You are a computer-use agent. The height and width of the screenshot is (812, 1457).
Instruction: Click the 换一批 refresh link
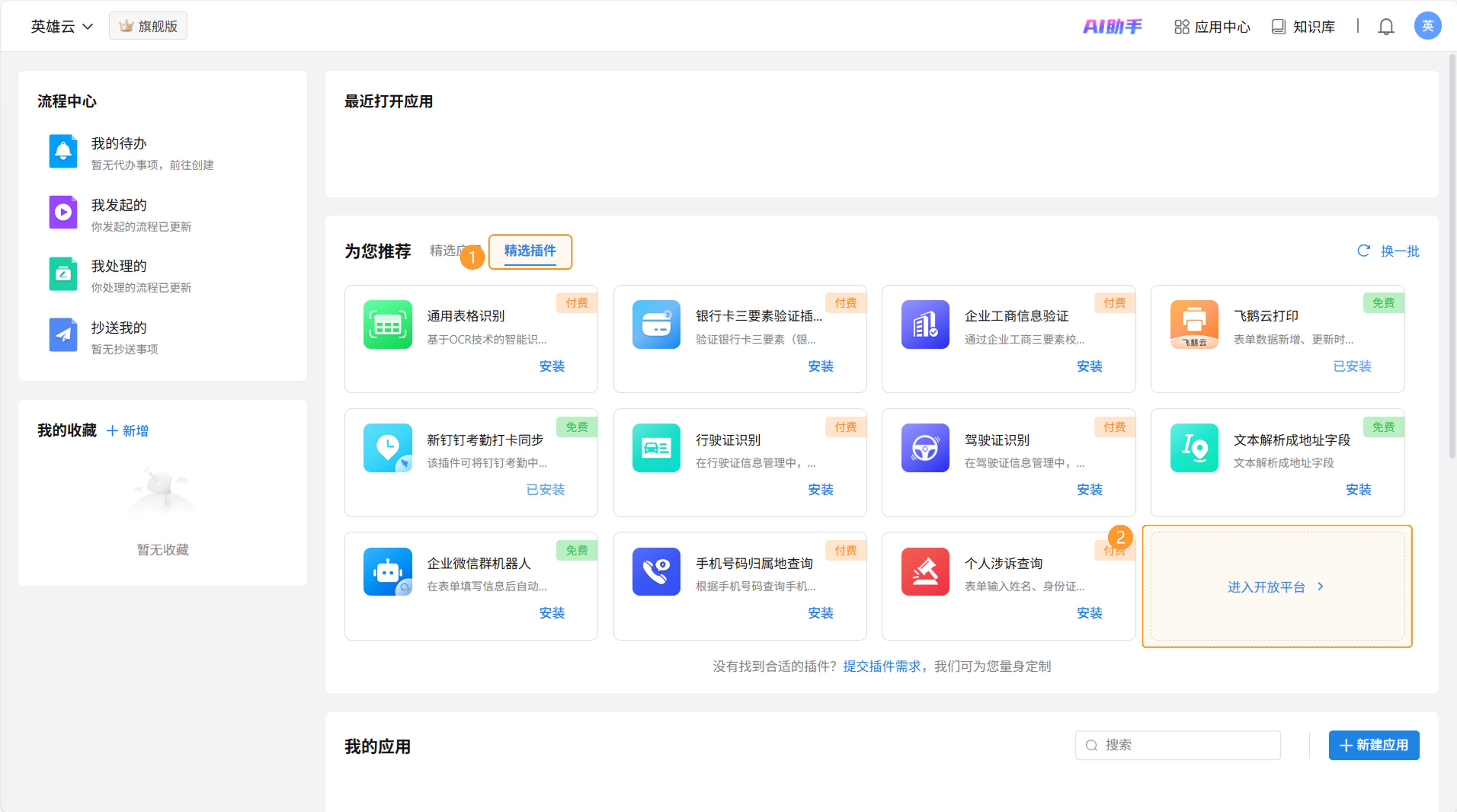(1388, 251)
